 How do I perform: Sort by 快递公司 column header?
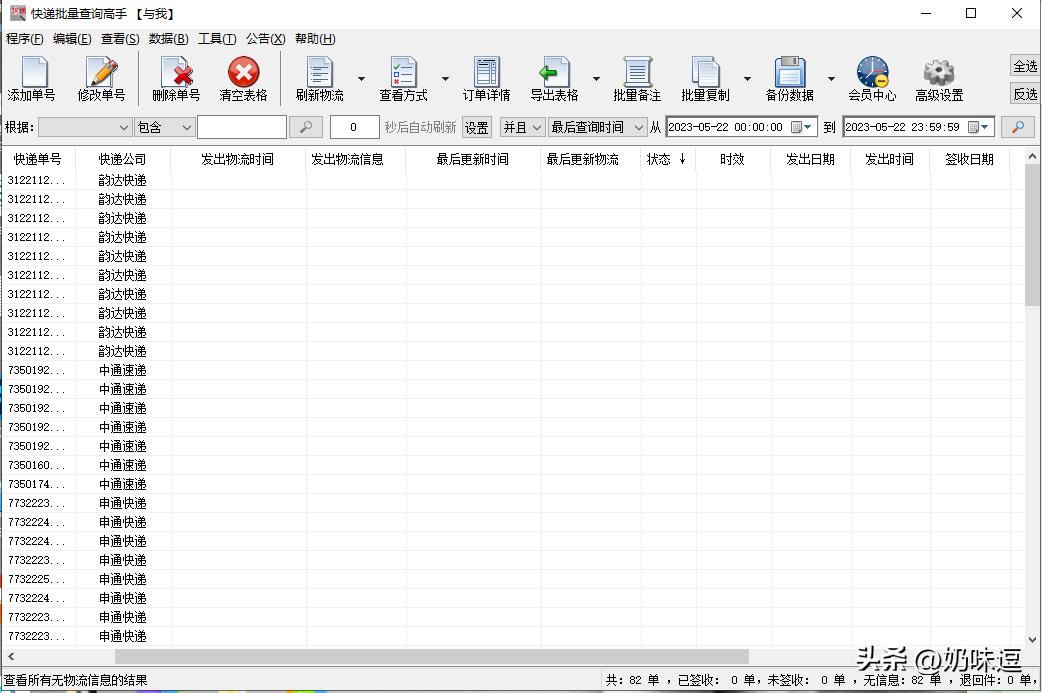(x=122, y=159)
